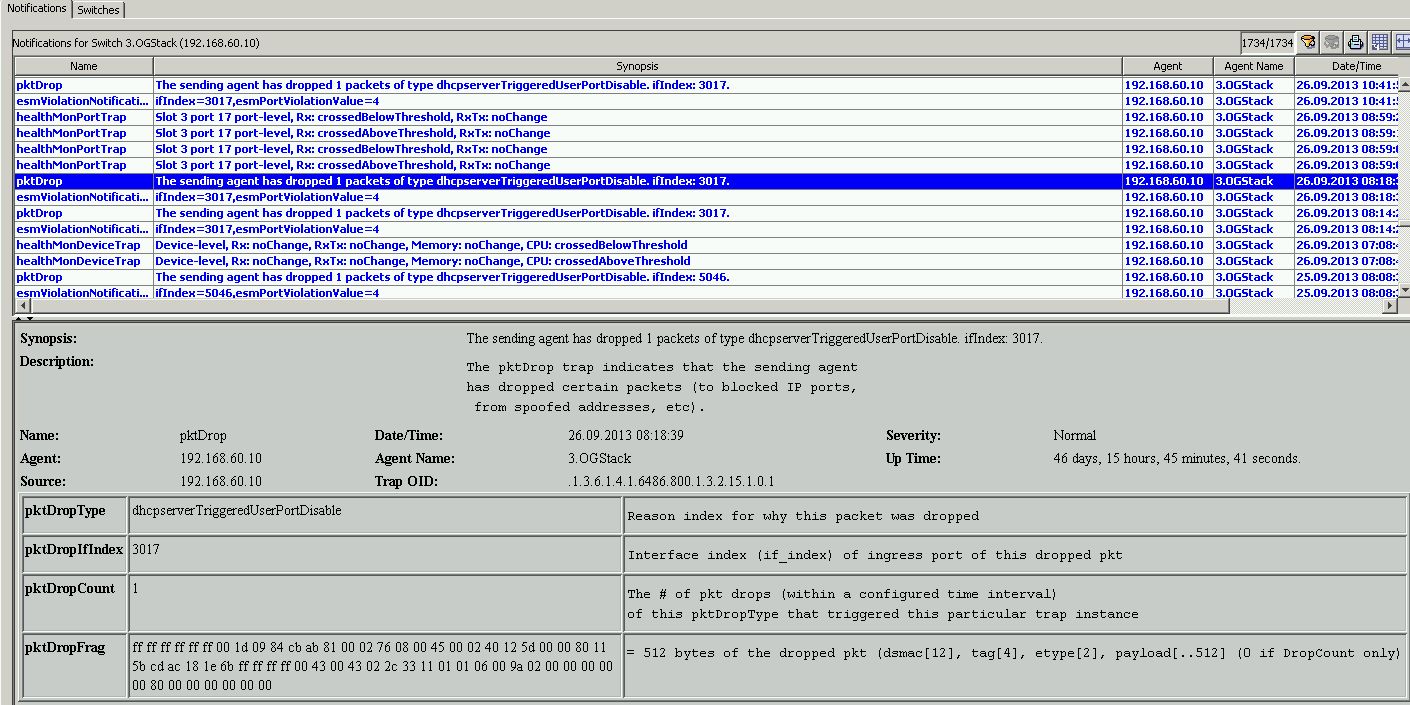Viewport: 1410px width, 705px height.
Task: Click the printer icon in notifications toolbar
Action: pos(1356,42)
